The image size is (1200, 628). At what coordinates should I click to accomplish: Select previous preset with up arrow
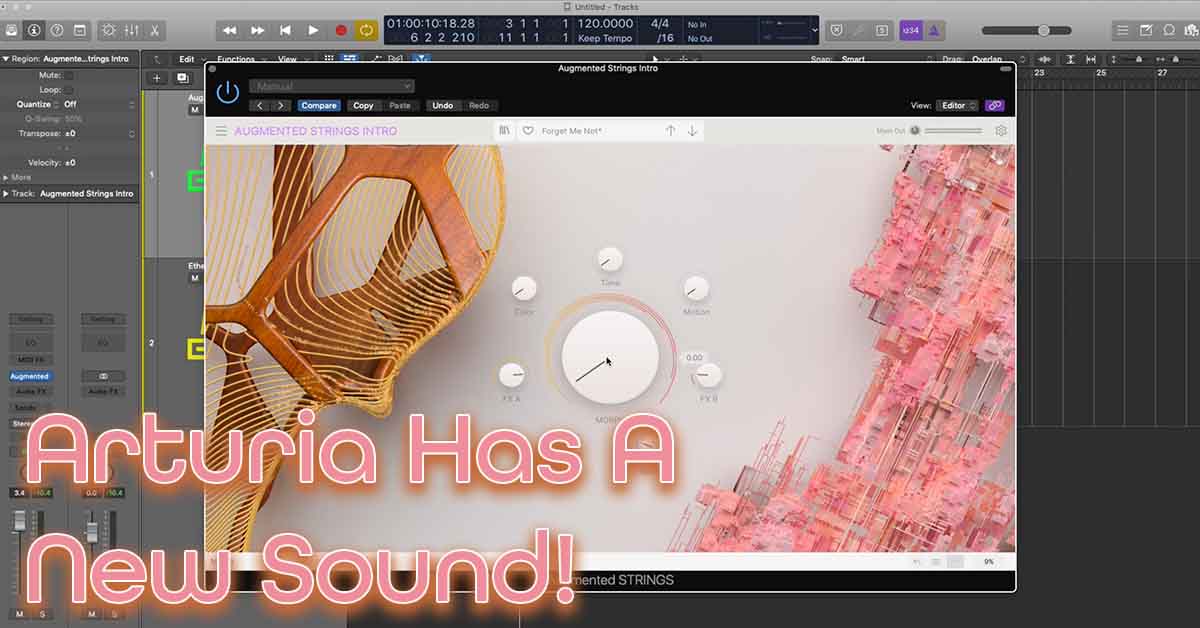[670, 131]
